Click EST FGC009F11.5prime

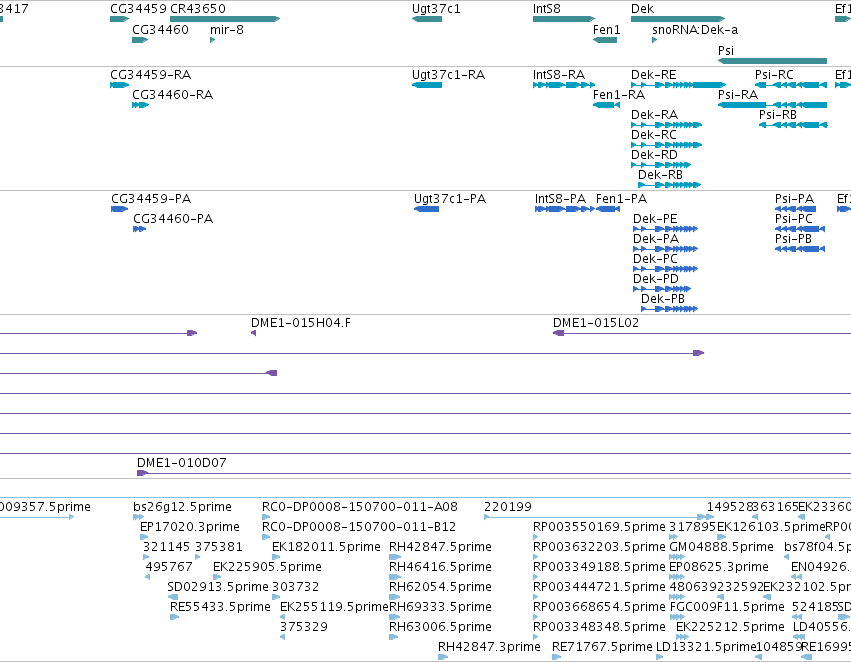click(x=677, y=617)
